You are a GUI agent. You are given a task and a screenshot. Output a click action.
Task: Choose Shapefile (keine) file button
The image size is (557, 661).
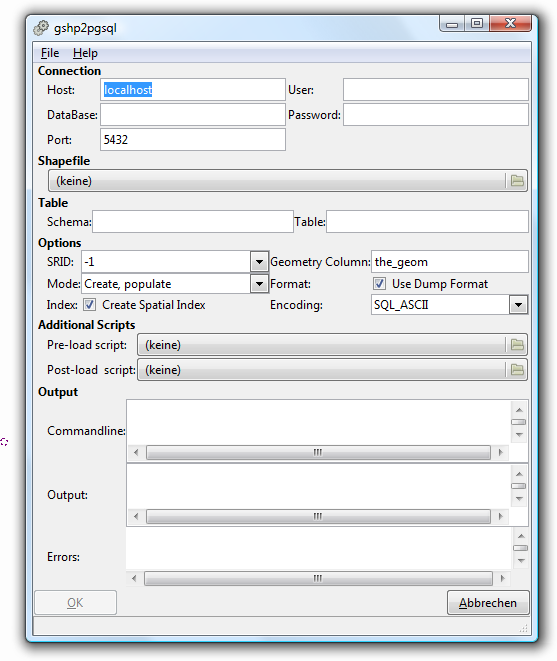pos(288,181)
